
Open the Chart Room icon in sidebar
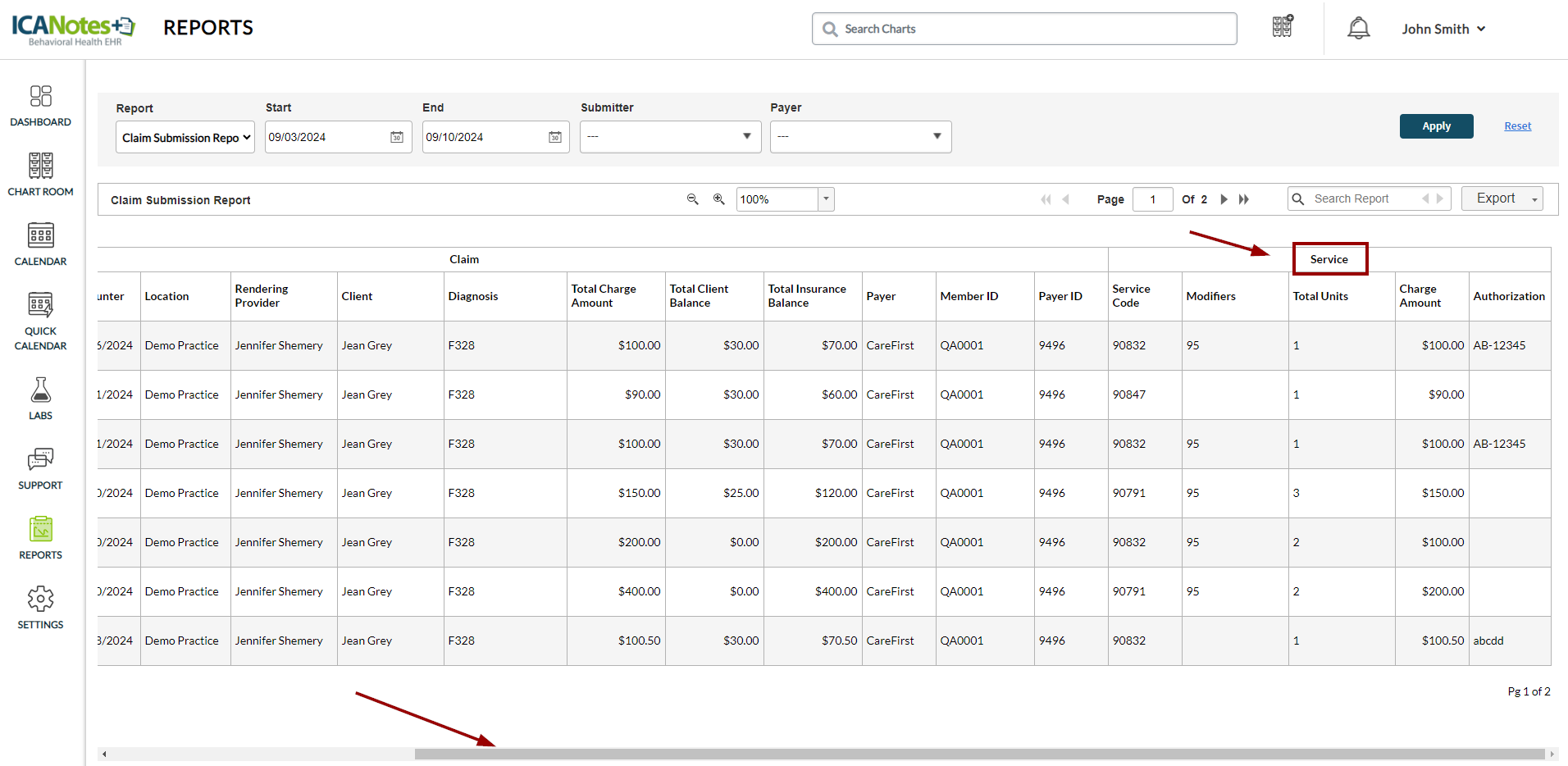[x=40, y=166]
